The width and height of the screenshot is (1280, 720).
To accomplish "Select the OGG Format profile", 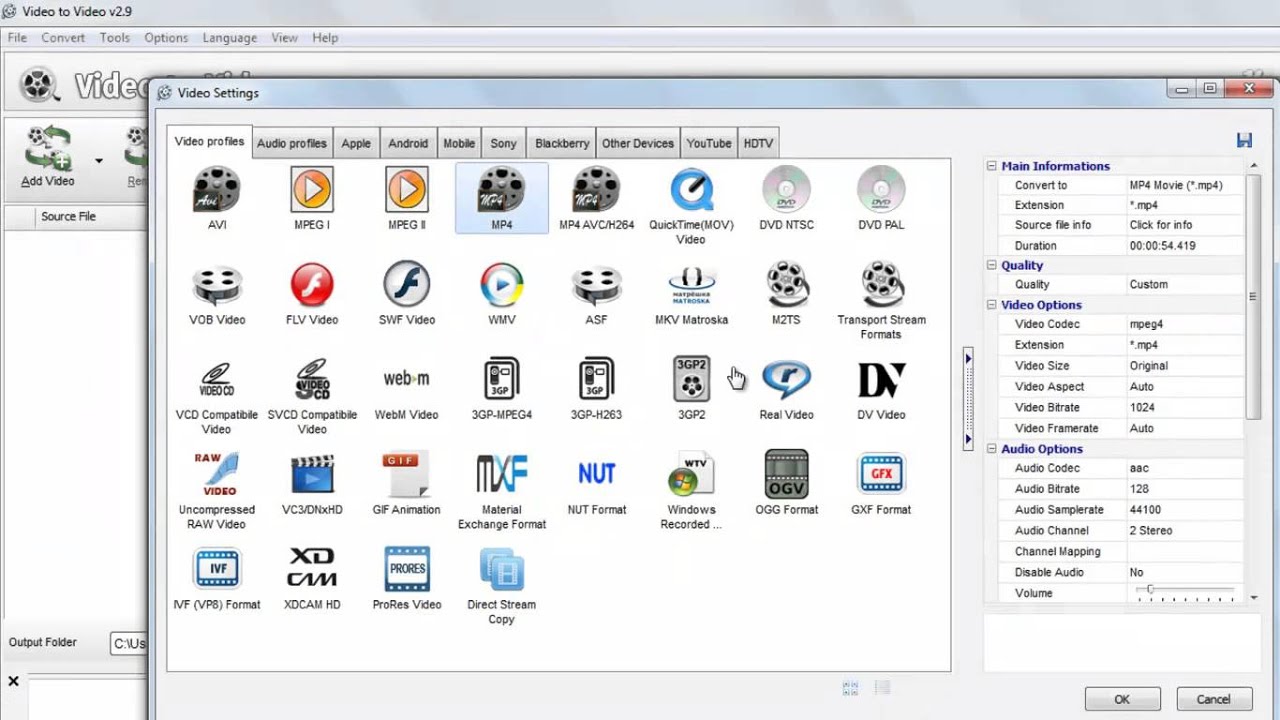I will pos(786,483).
